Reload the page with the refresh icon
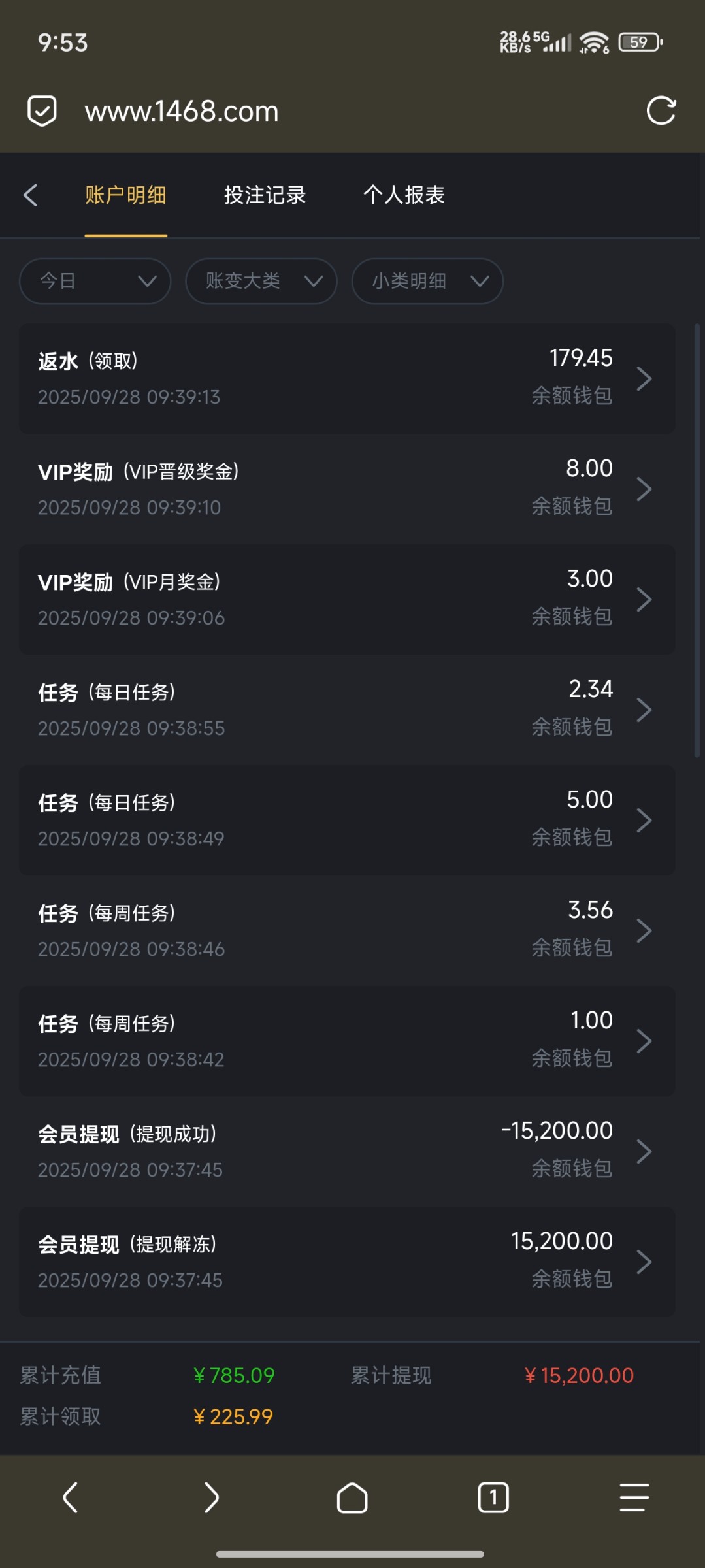The image size is (705, 1568). (x=661, y=110)
